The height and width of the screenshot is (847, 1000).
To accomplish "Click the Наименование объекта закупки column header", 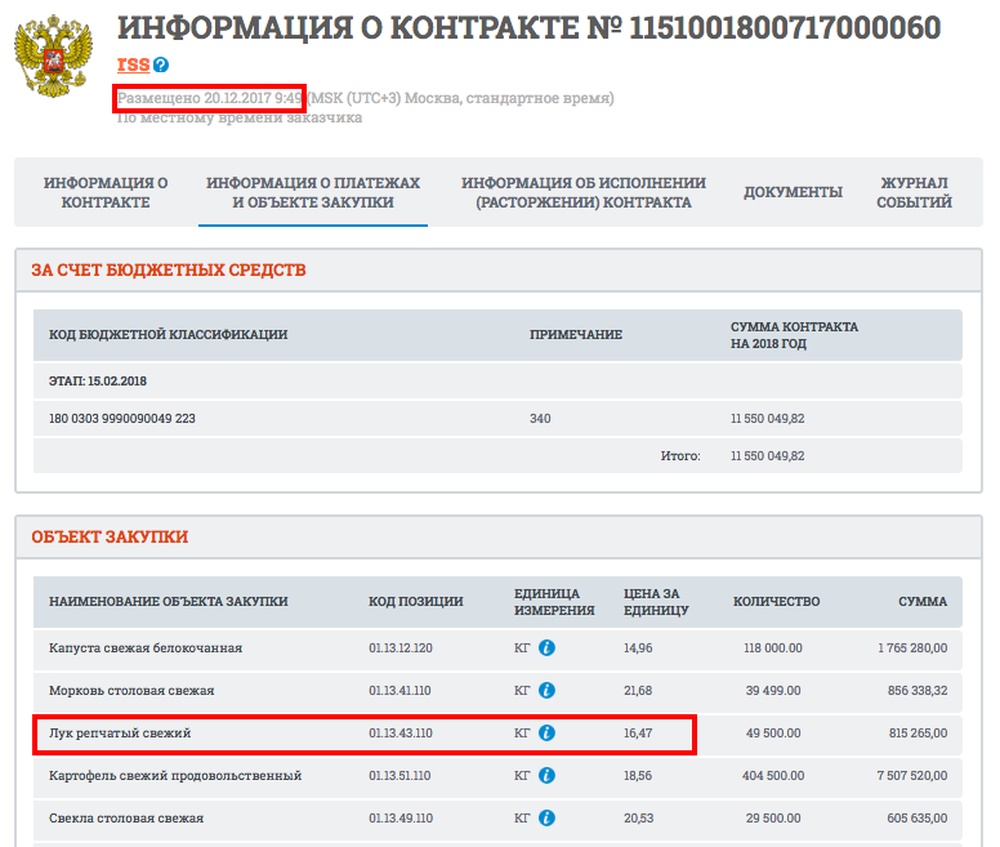I will (x=168, y=601).
